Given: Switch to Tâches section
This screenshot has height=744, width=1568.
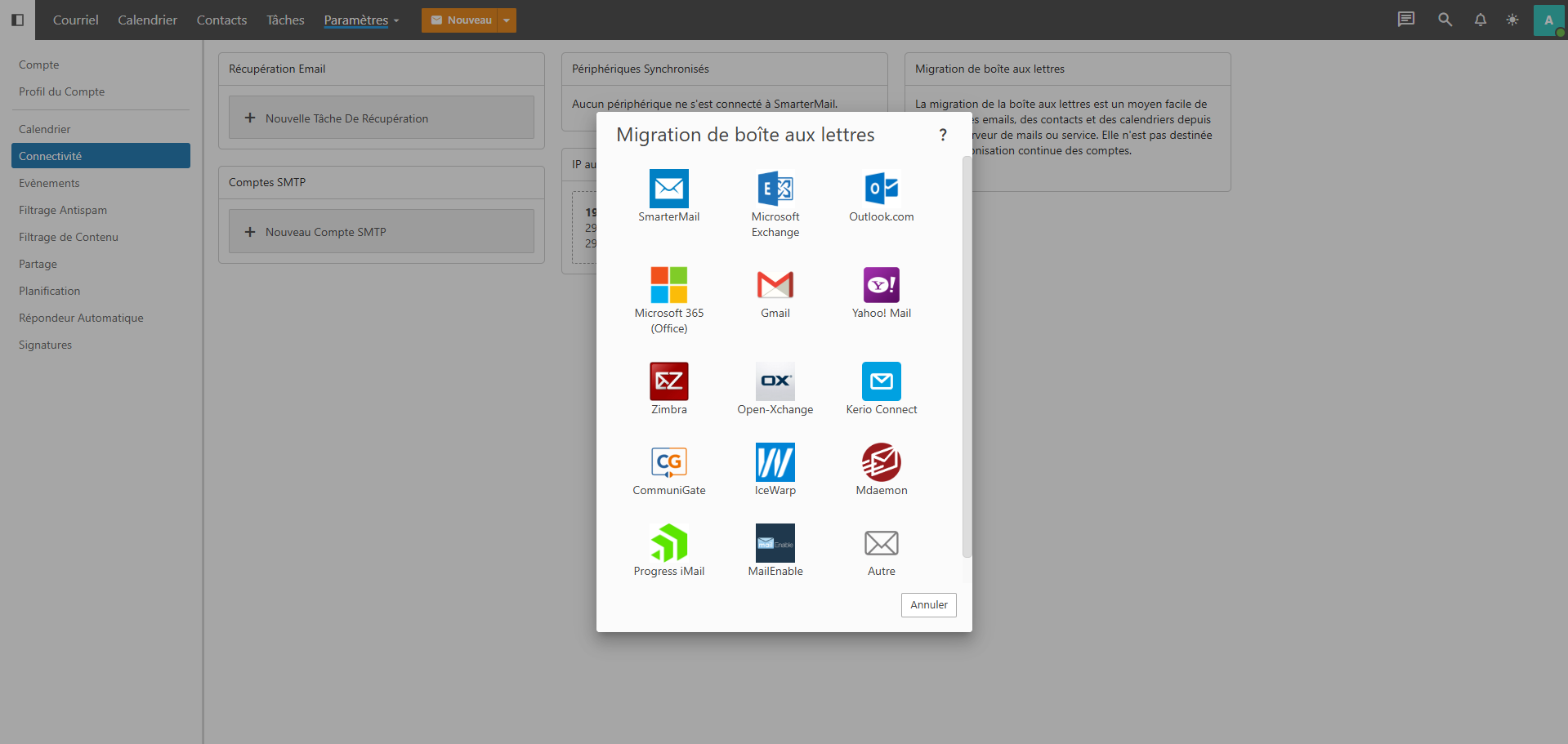Looking at the screenshot, I should (x=285, y=20).
